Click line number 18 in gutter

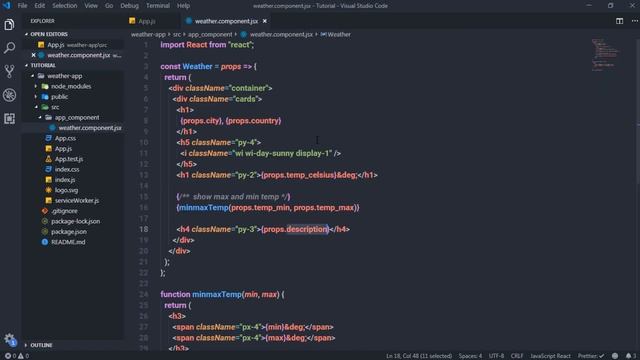[144, 229]
